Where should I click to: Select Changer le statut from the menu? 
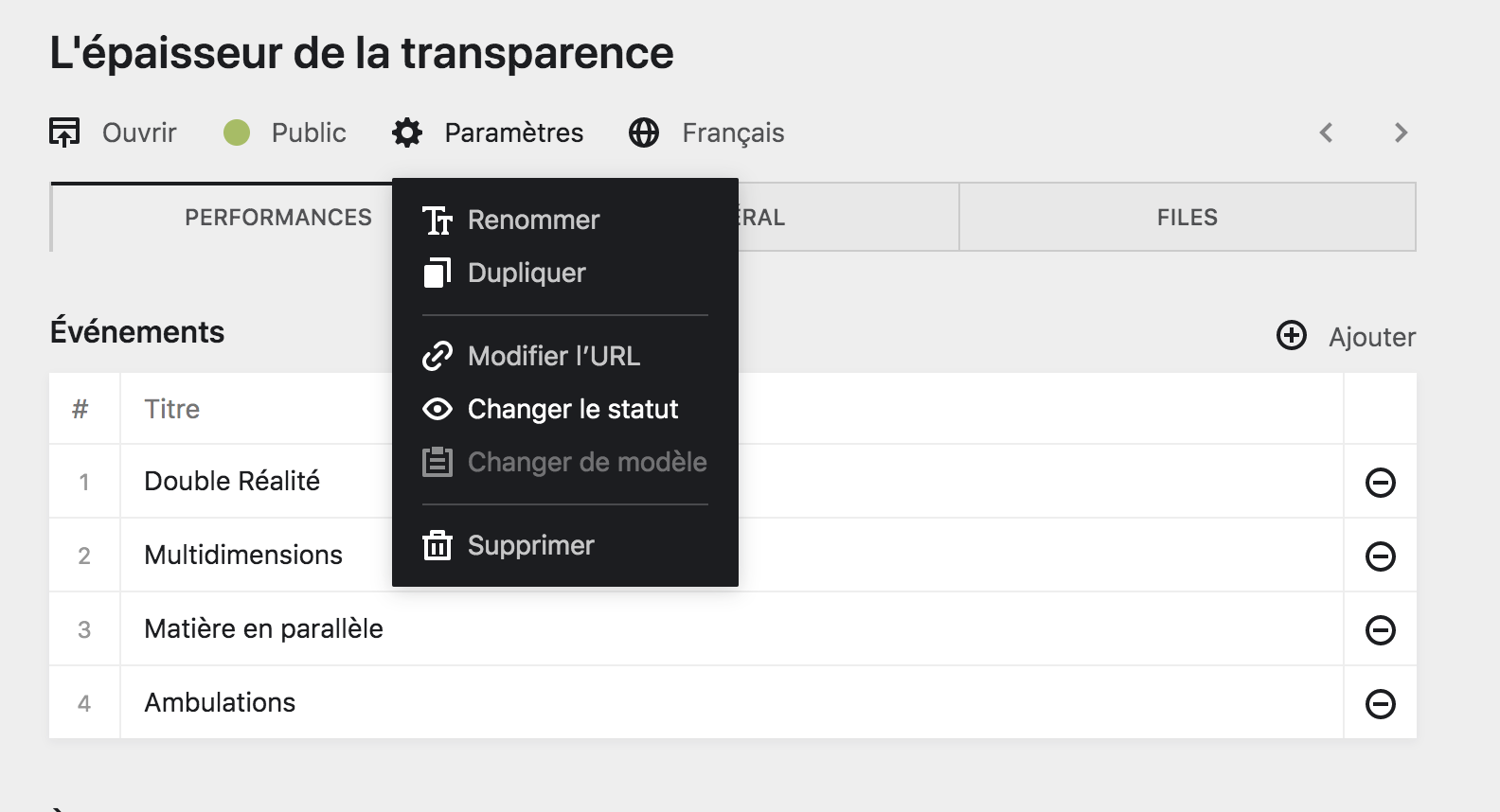click(x=573, y=409)
